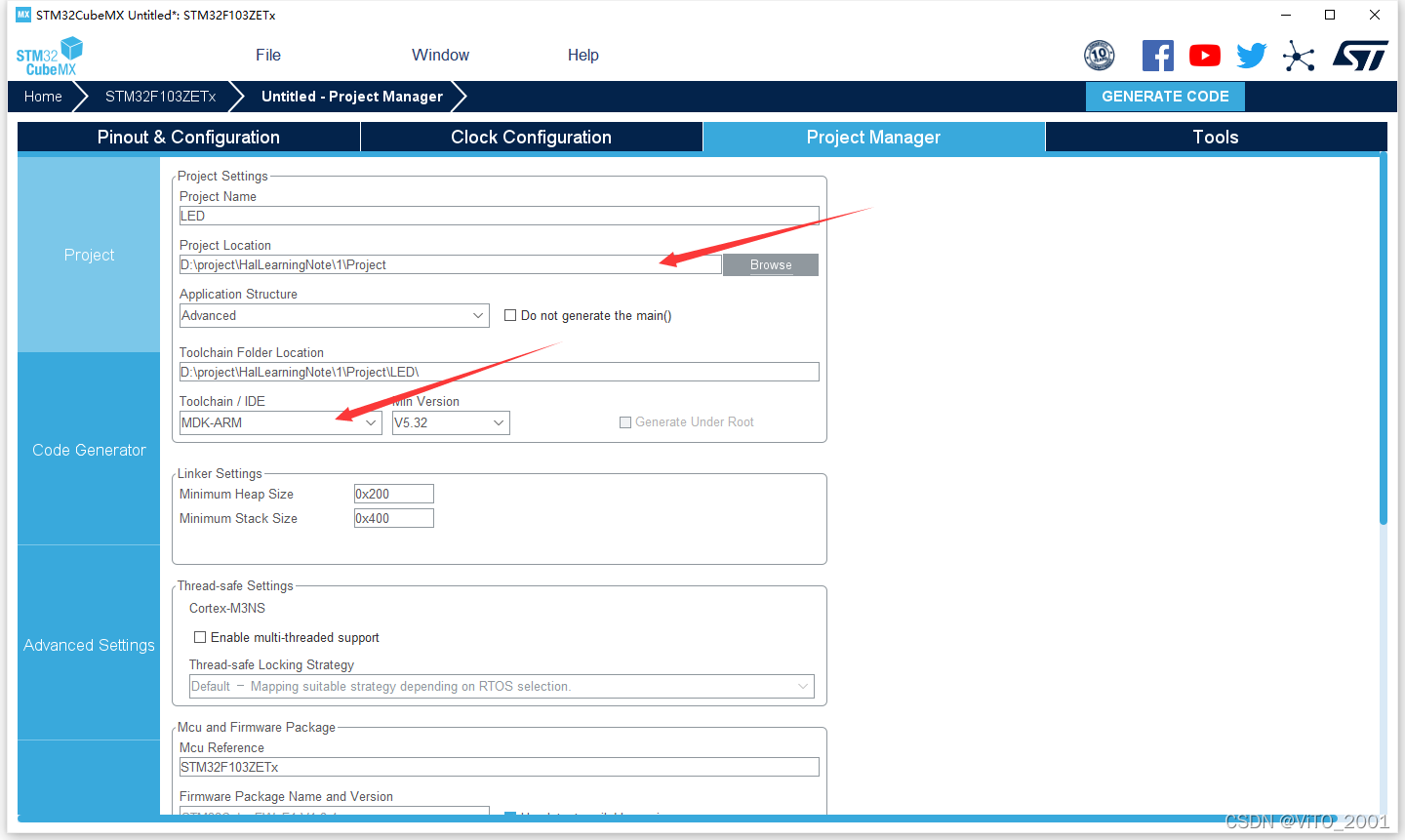The height and width of the screenshot is (840, 1405).
Task: Switch to Pinout & Configuration tab
Action: (188, 138)
